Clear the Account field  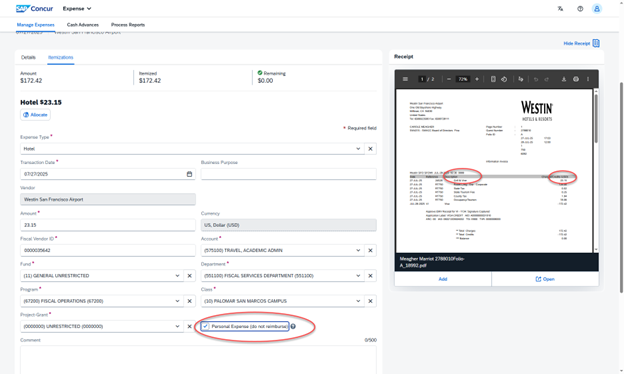(x=370, y=250)
